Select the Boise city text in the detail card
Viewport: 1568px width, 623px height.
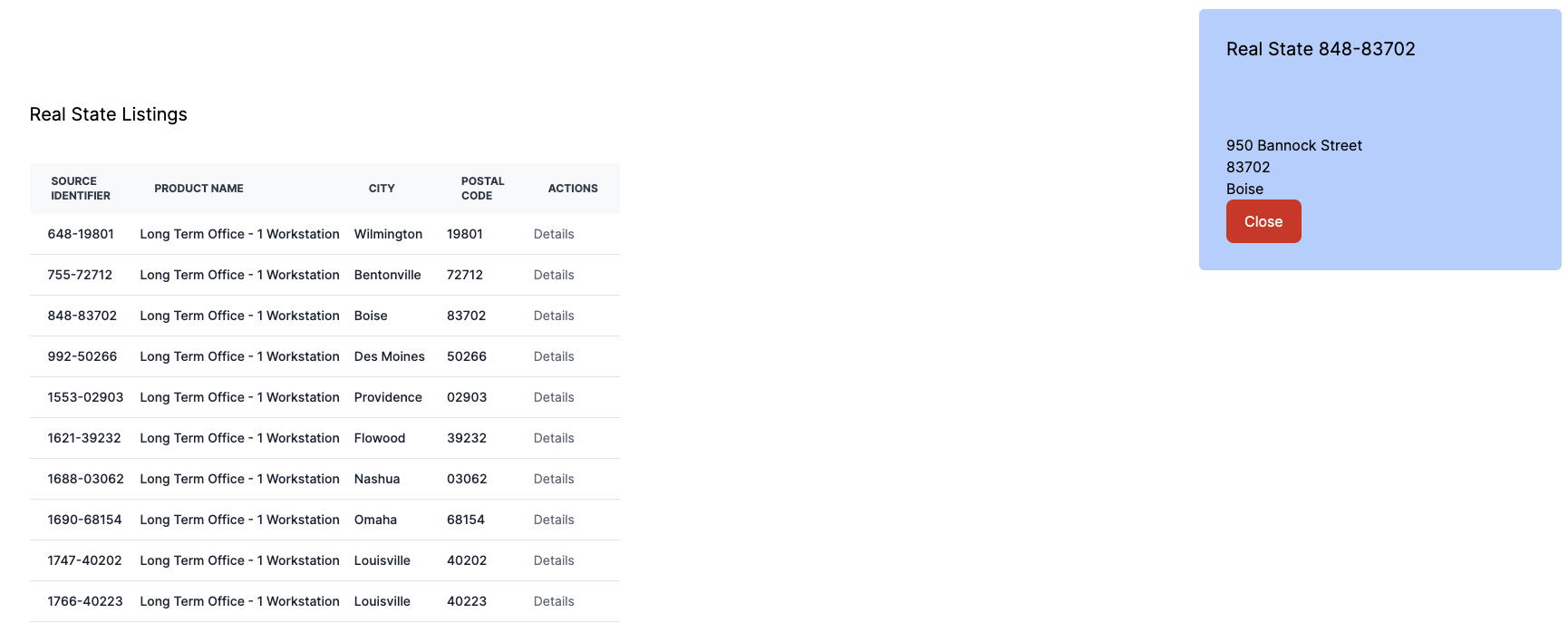[x=1244, y=189]
